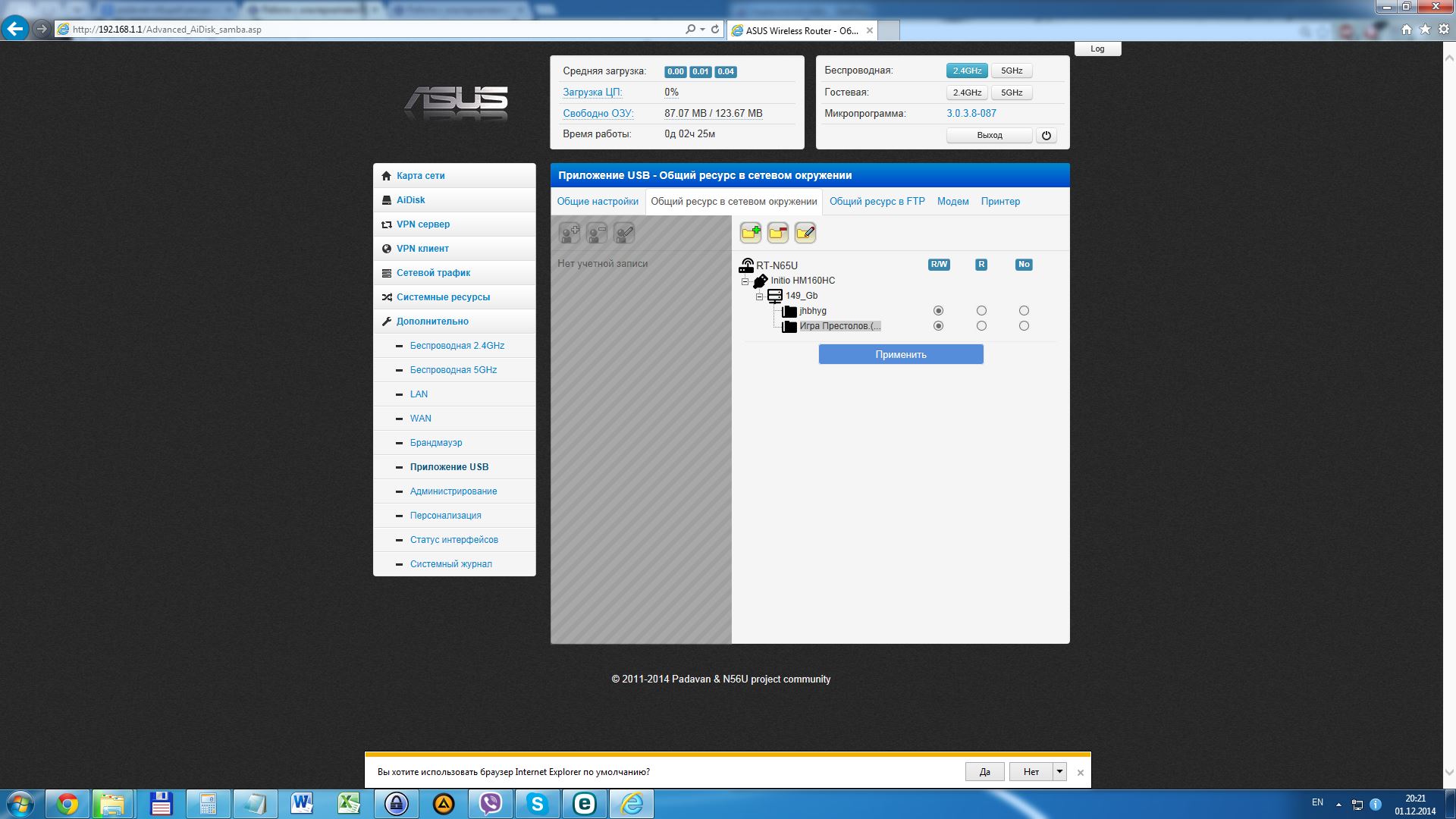1456x819 pixels.
Task: Collapse the Initio HM160HC tree node
Action: (x=745, y=281)
